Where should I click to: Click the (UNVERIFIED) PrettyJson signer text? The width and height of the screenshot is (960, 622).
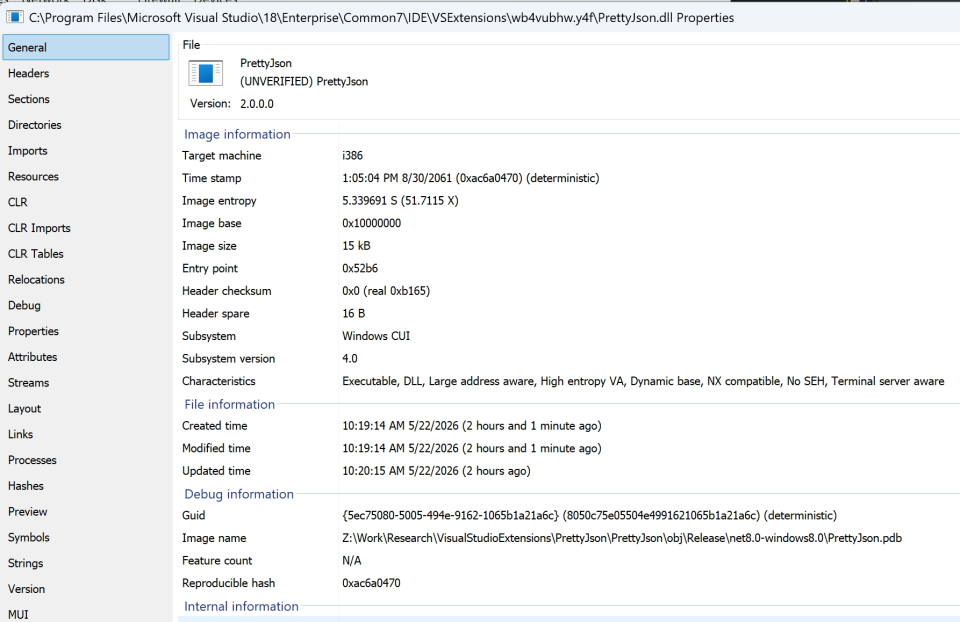click(304, 81)
